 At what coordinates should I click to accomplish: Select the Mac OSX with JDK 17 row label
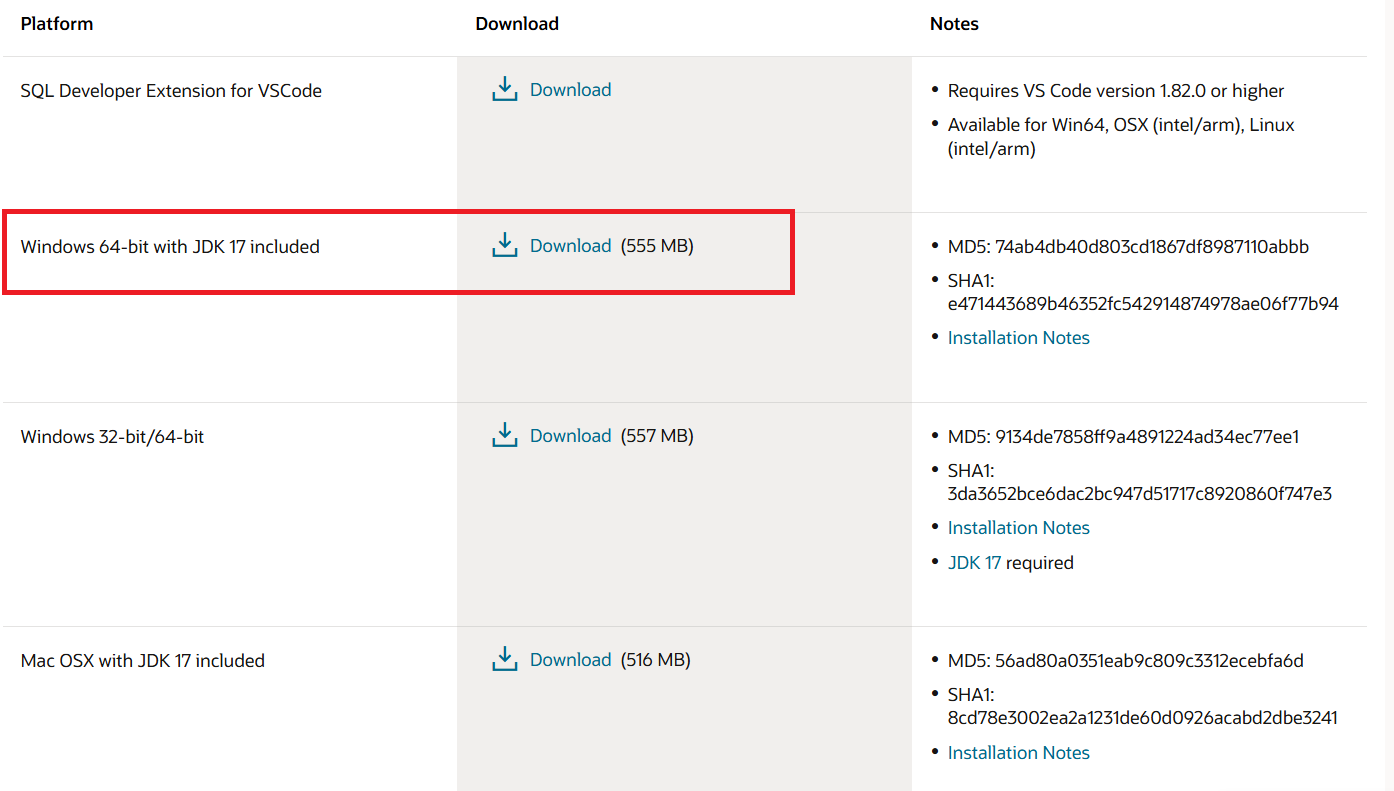pyautogui.click(x=142, y=660)
